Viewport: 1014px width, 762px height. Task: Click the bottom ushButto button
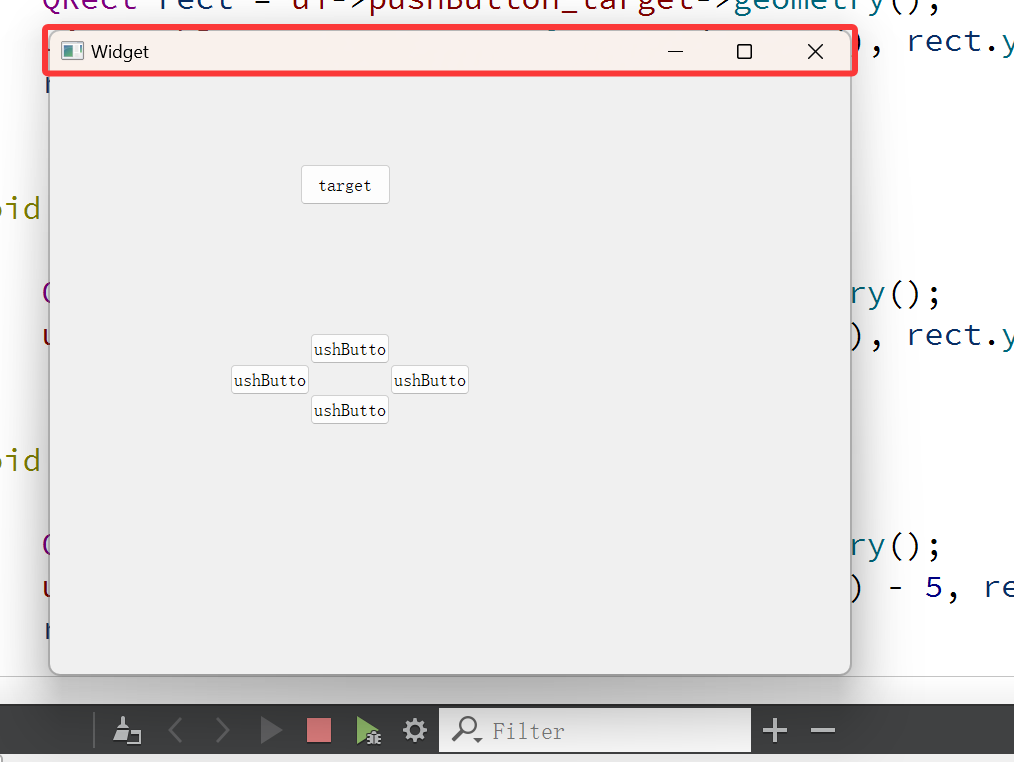pos(350,410)
